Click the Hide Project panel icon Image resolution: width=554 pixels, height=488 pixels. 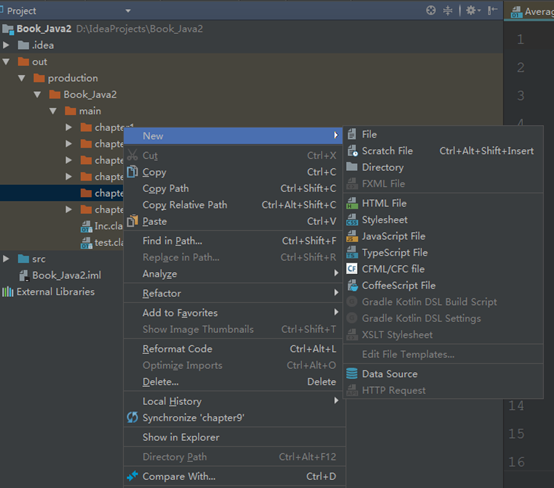(492, 11)
